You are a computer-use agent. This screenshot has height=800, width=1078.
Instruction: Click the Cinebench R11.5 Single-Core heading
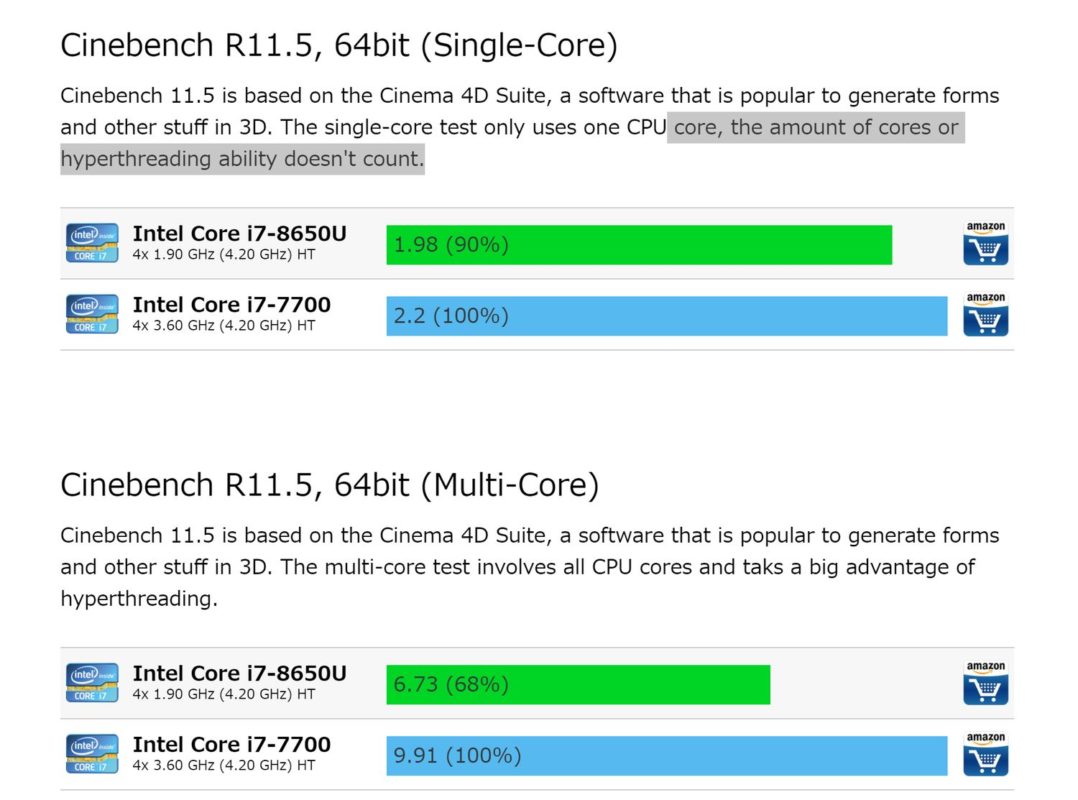[x=339, y=45]
